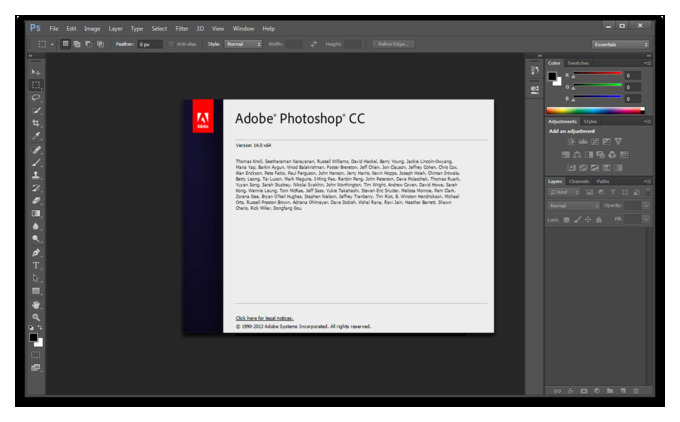Select the Horizontal Type tool

[x=36, y=265]
